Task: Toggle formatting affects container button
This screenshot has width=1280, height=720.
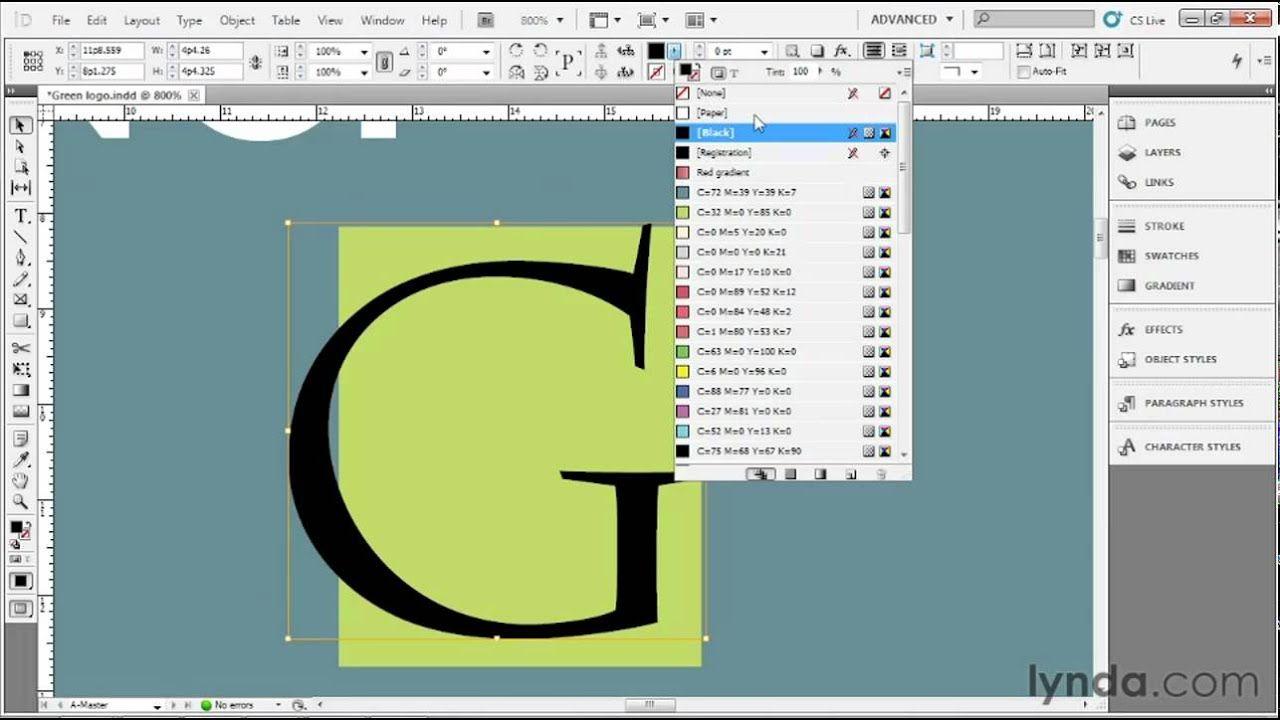Action: click(x=718, y=73)
